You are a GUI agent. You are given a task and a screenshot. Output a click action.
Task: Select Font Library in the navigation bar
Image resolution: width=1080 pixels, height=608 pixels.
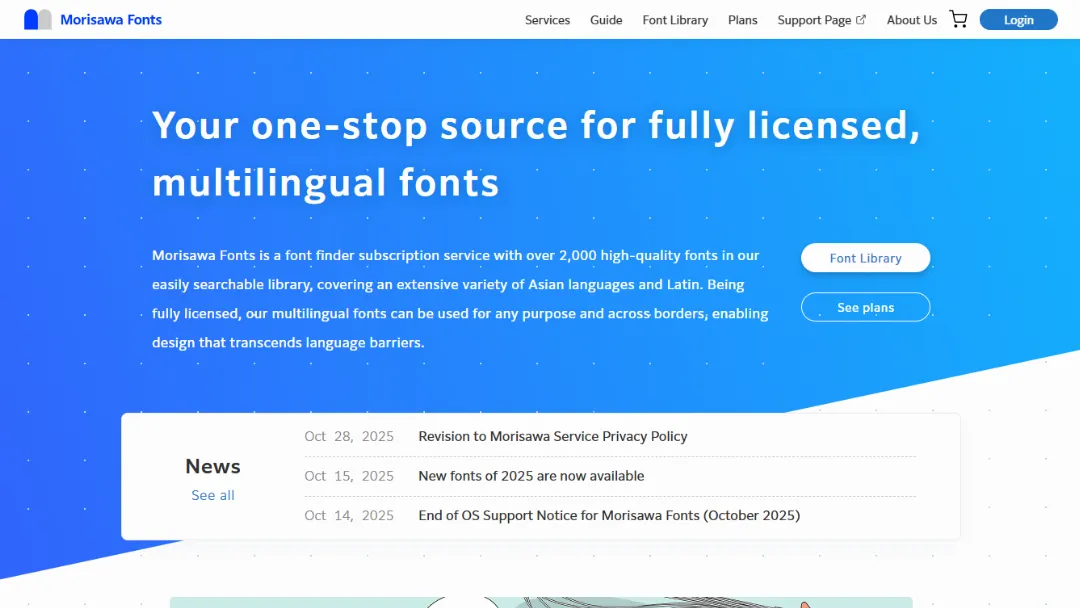[675, 19]
